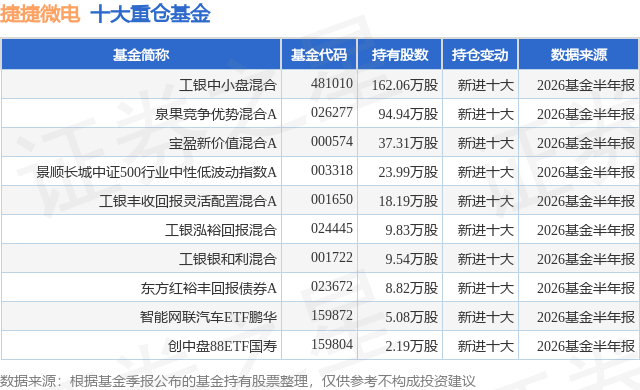Click fund code 159872
Viewport: 640px width, 390px height.
pos(332,315)
